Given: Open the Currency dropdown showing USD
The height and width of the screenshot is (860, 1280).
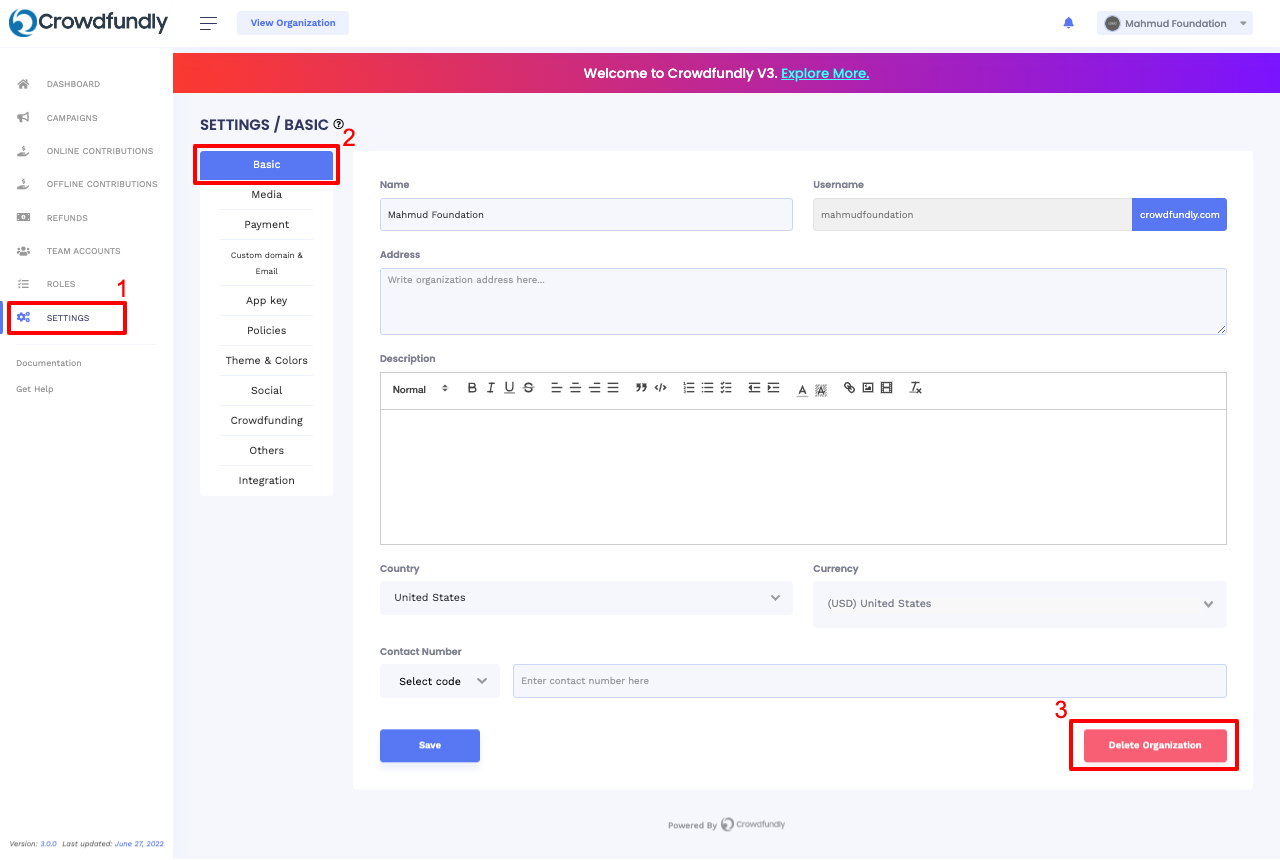Looking at the screenshot, I should pos(1020,604).
